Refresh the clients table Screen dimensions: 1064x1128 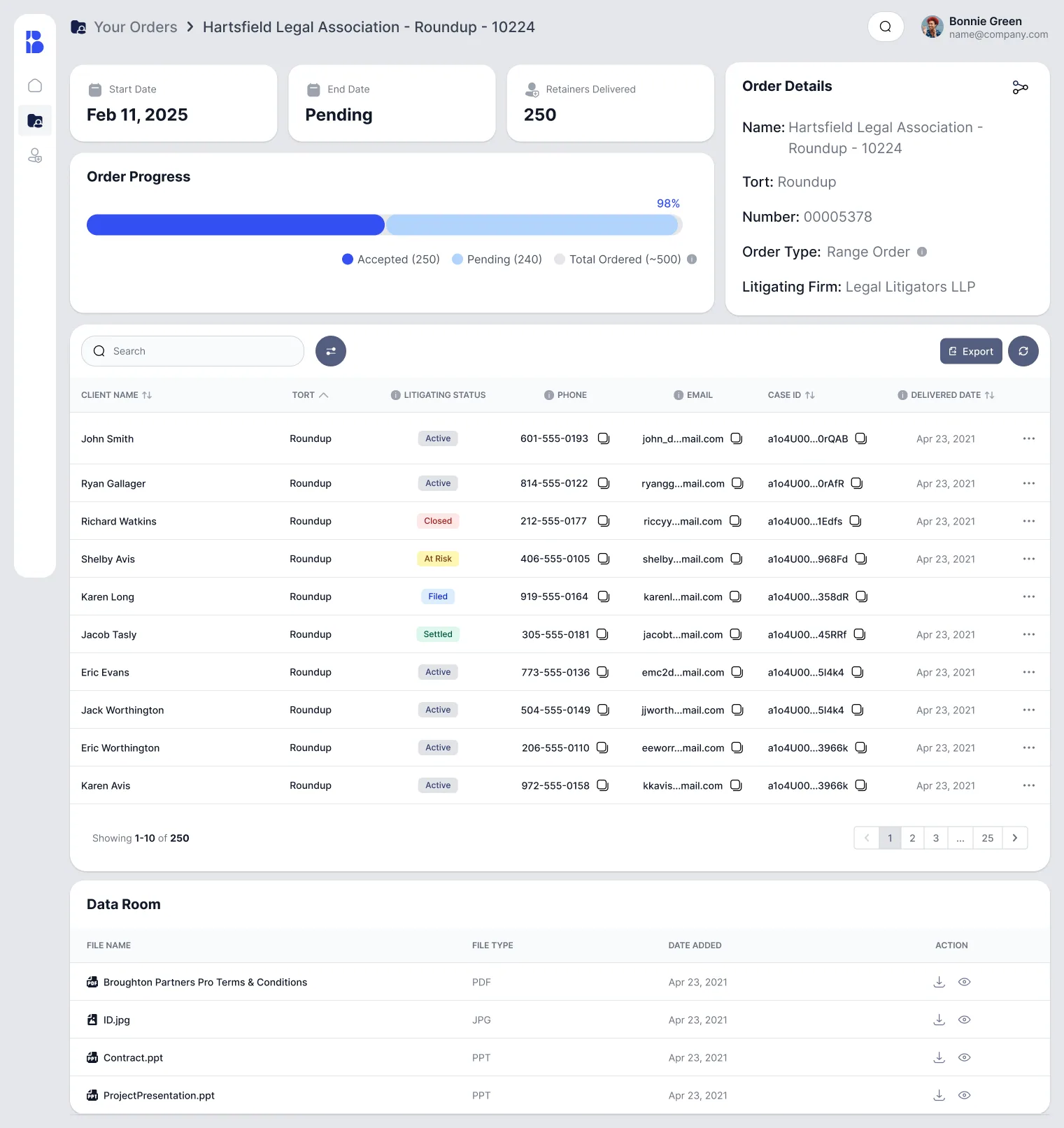pyautogui.click(x=1023, y=351)
